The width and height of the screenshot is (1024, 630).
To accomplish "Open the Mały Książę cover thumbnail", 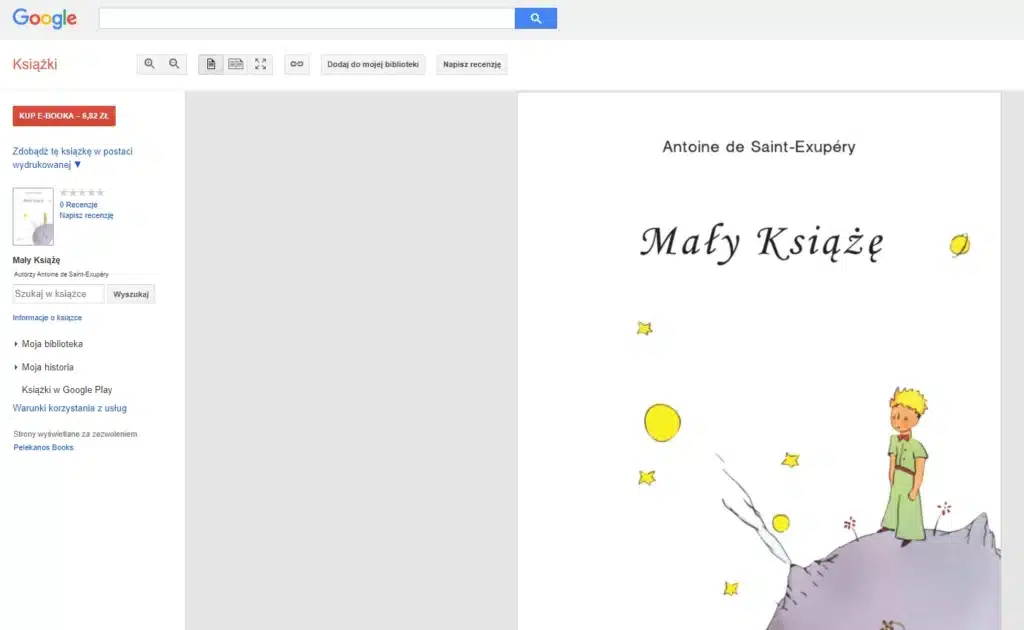I will (33, 217).
